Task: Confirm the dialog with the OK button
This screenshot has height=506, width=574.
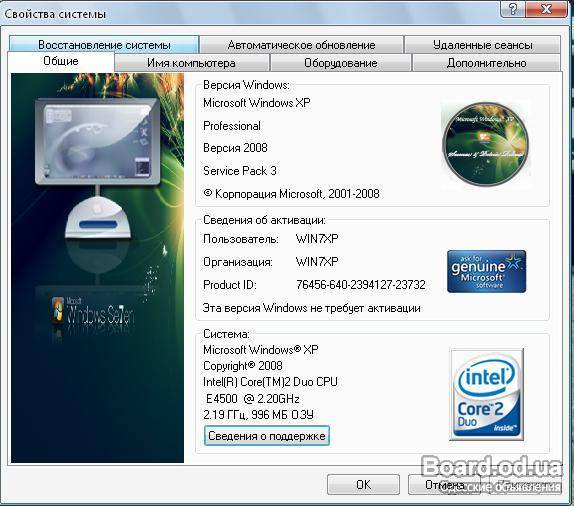Action: click(x=363, y=484)
